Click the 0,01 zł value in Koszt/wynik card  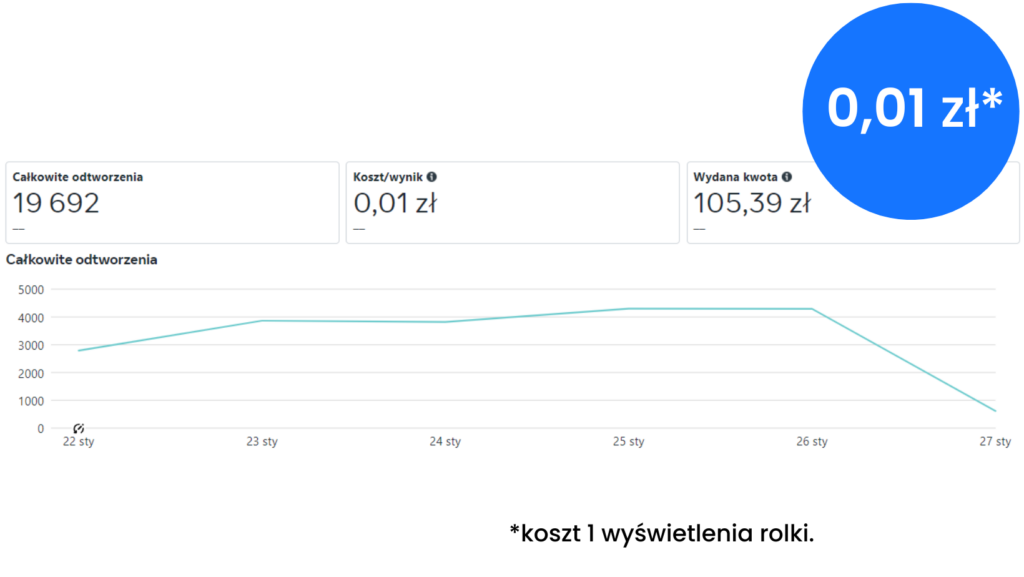click(395, 204)
